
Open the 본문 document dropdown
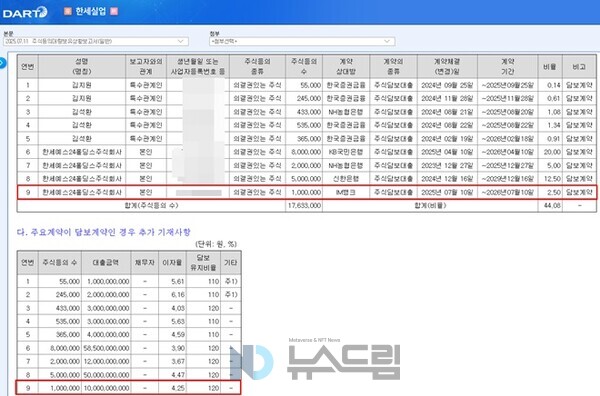[x=96, y=41]
